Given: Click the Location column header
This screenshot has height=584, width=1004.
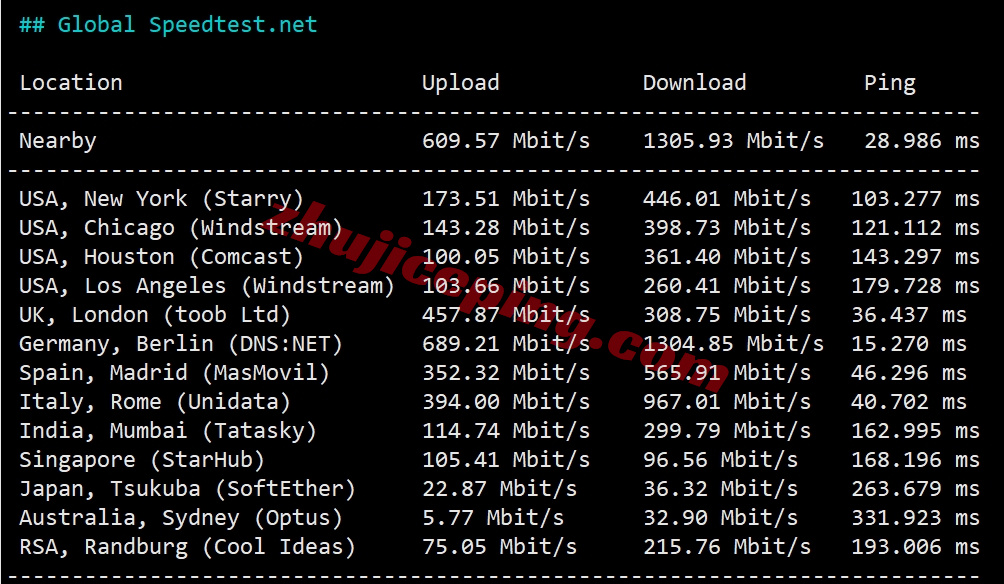Looking at the screenshot, I should click(70, 83).
